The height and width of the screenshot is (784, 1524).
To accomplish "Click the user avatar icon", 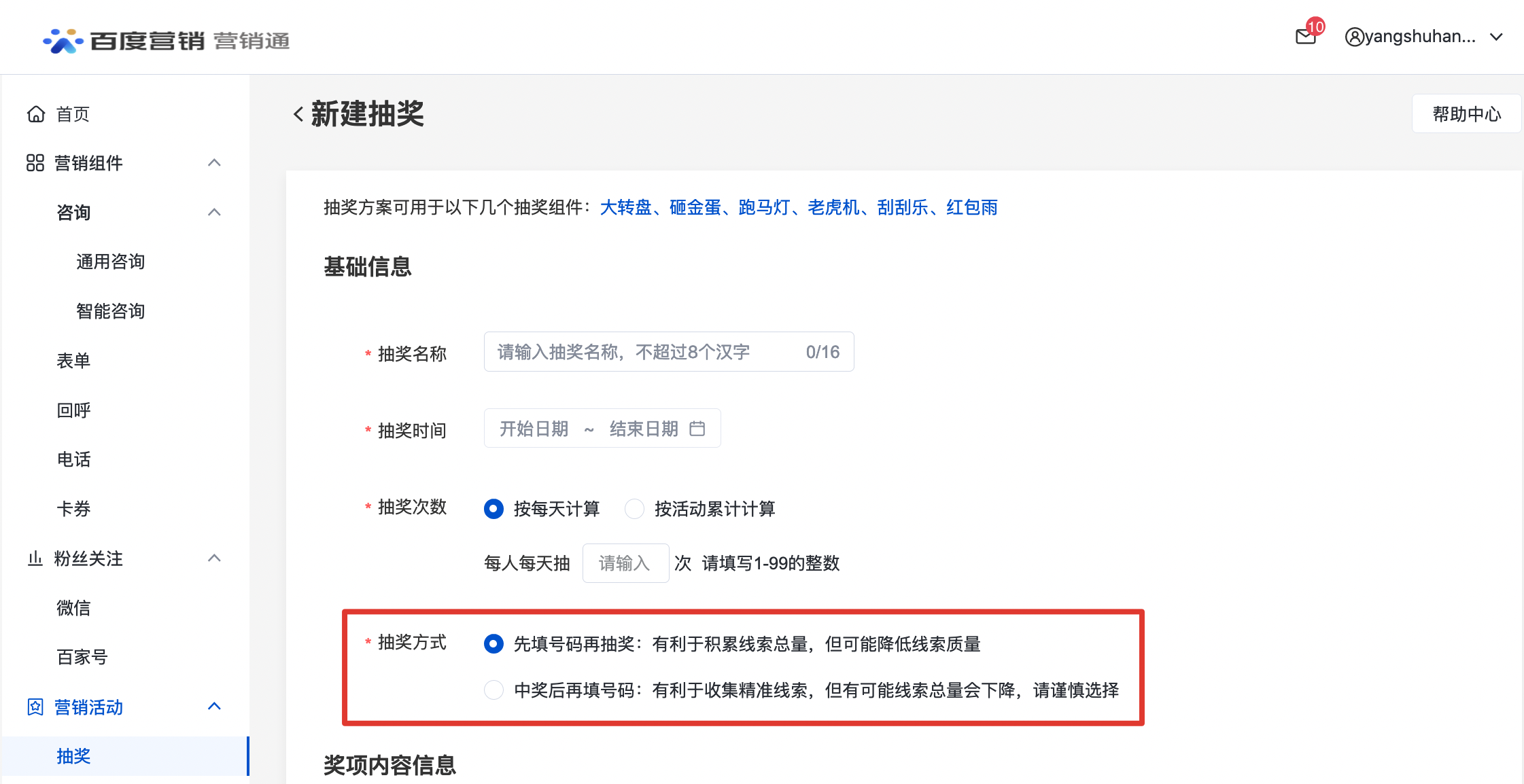I will coord(1355,36).
